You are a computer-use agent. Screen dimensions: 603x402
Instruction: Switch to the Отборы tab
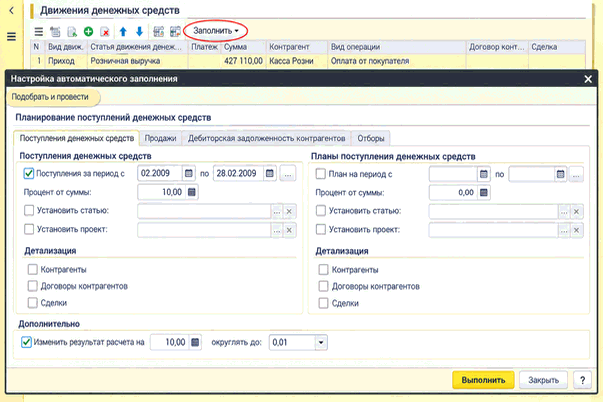tap(371, 138)
